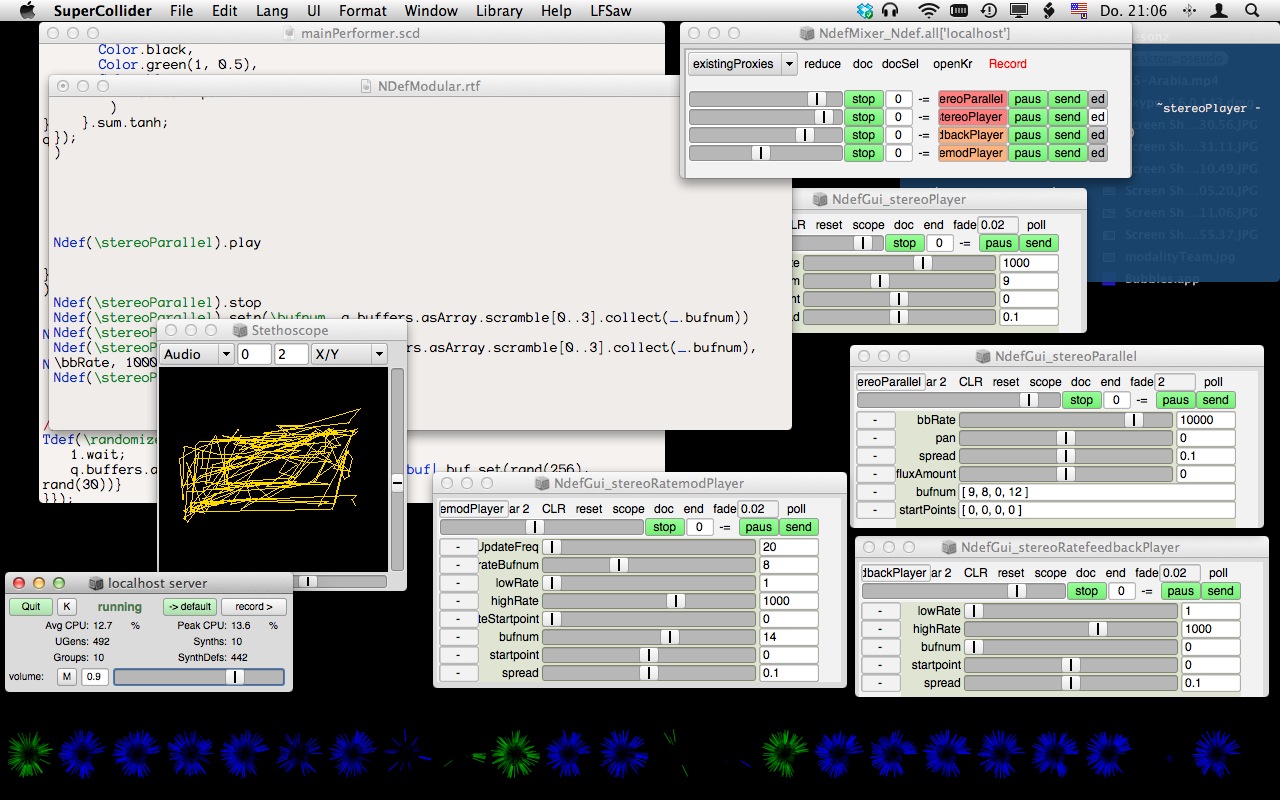Click the Dropbox menu bar icon
The width and height of the screenshot is (1280, 800).
pos(865,11)
